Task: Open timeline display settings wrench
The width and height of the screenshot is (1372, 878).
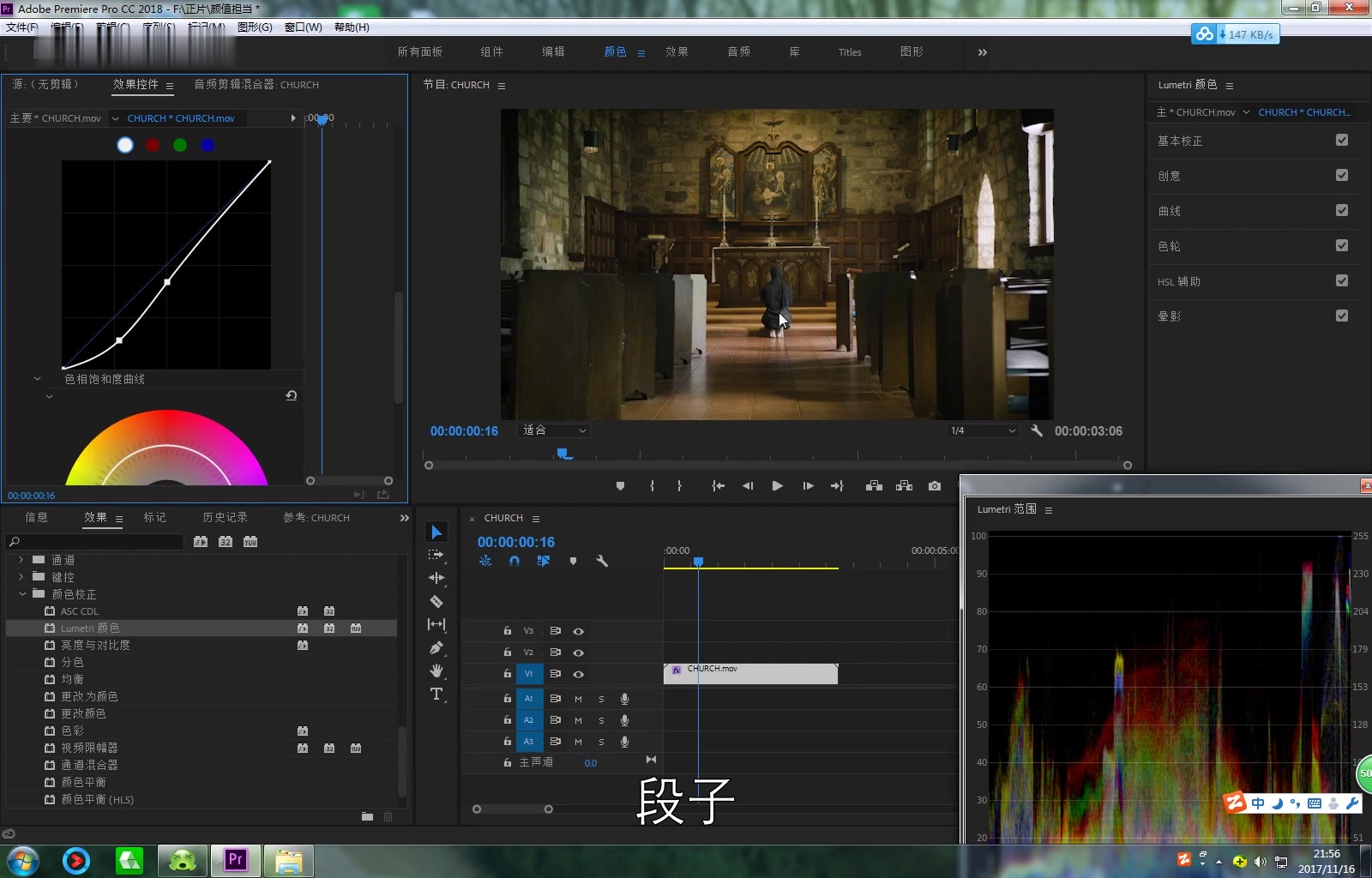Action: point(602,561)
